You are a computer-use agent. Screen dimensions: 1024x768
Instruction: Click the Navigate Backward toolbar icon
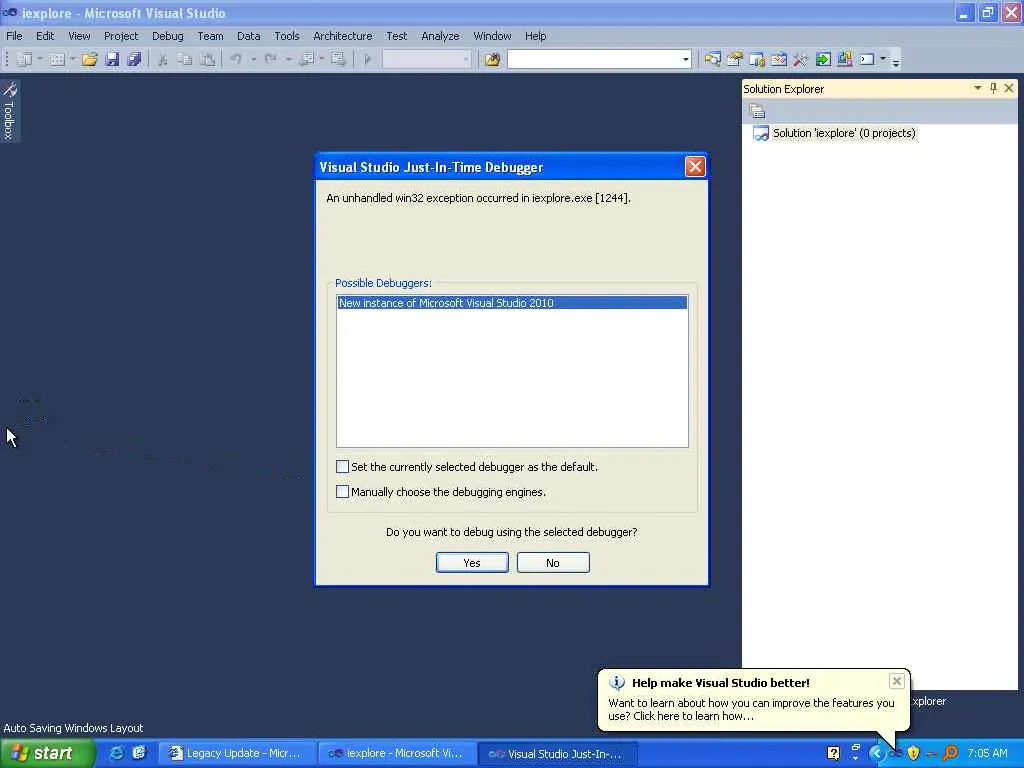pos(306,59)
